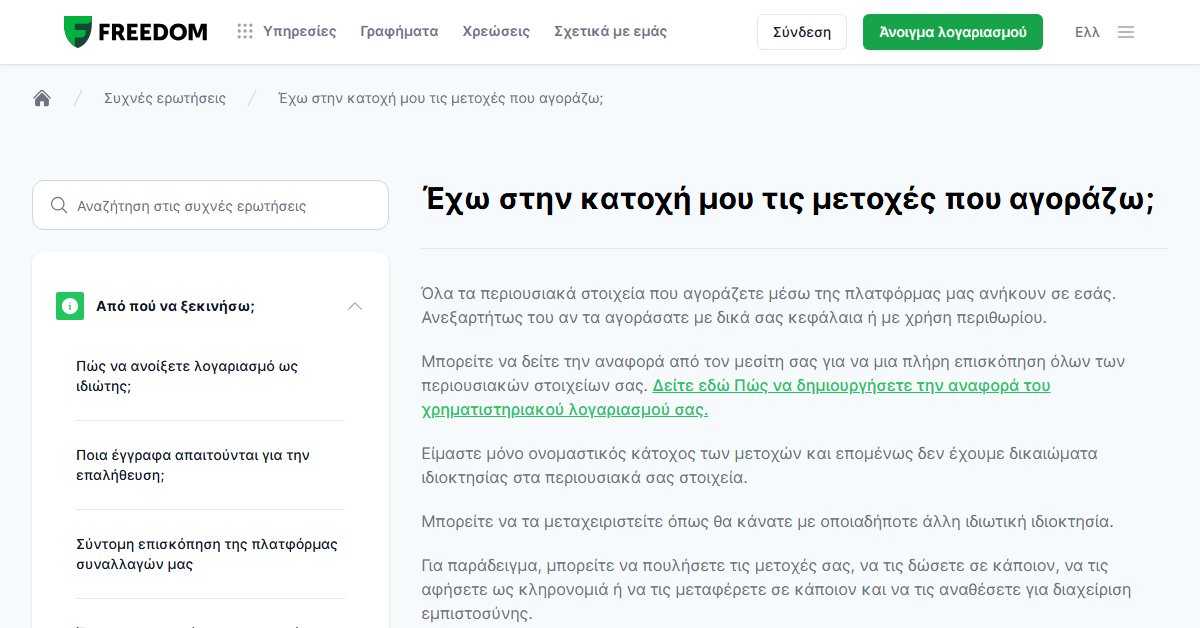Click the page heading Έχω στην κατοχή μου τις μετοχές
The image size is (1200, 628).
788,199
